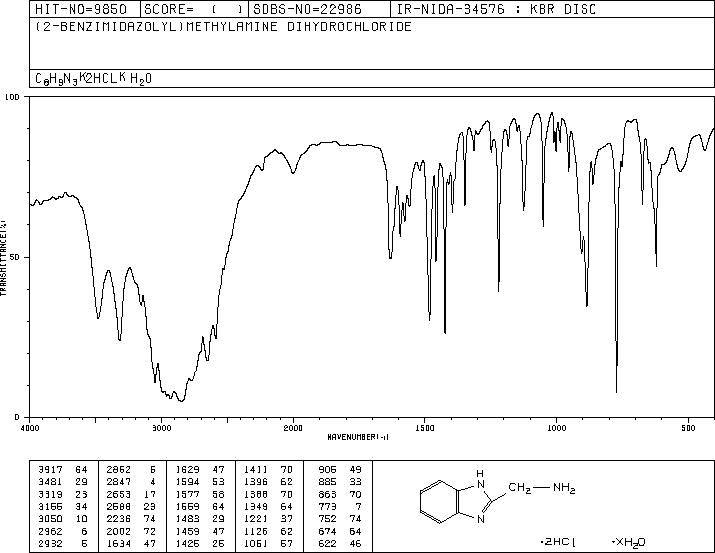Select the molecular formula line C8H9N3
Viewport: 715px width, 553px height.
click(x=93, y=78)
